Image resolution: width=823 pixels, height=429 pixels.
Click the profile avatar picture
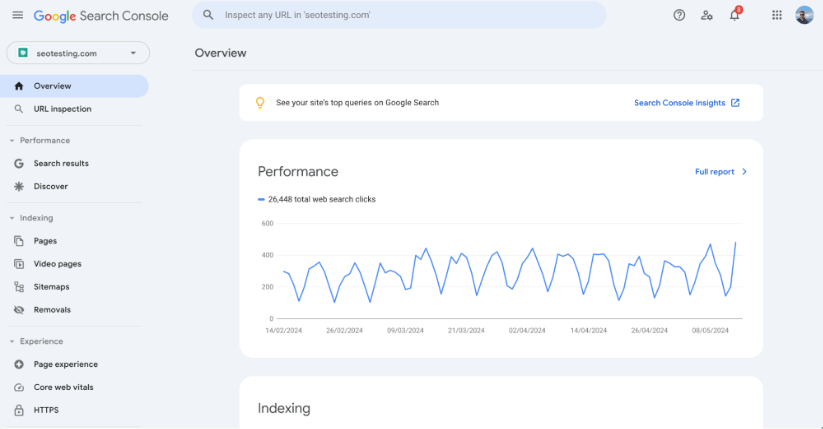[x=804, y=15]
